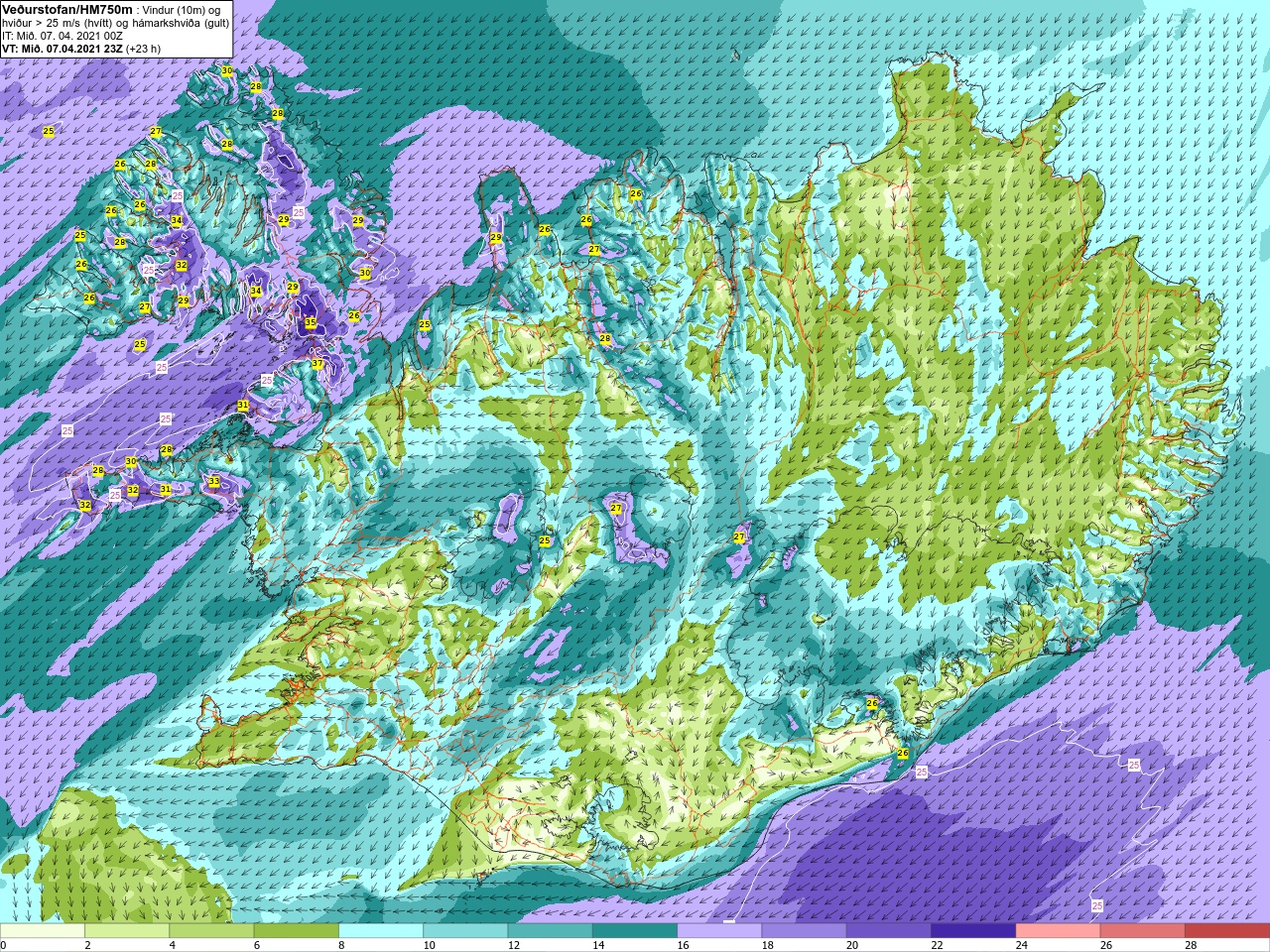
Task: Select the 'IT: Mið. 07. 04. 2021 00Z' line
Action: click(x=63, y=36)
